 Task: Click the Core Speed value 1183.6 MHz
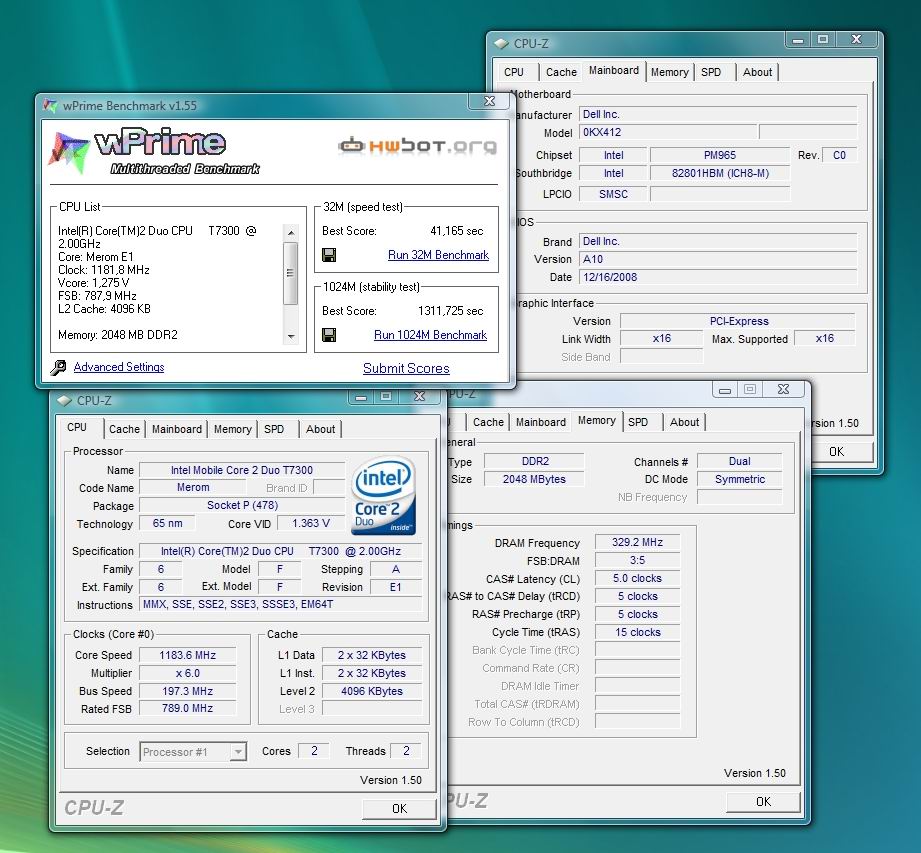[x=187, y=655]
